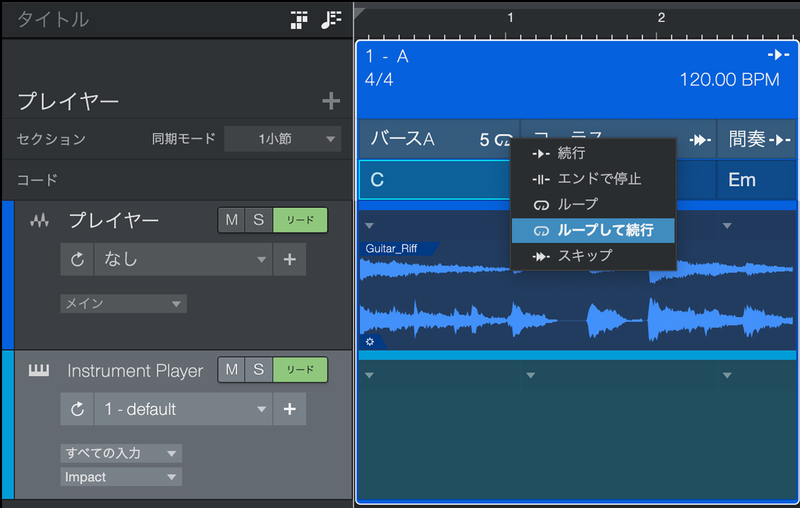
Task: Mute the プレイヤー audio track
Action: [x=232, y=220]
